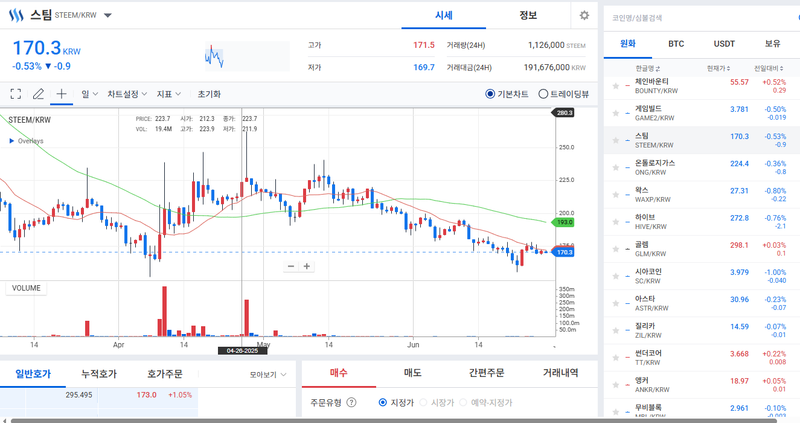This screenshot has height=423, width=800.
Task: Open the STEEM/KRW market selector dropdown
Action: tap(108, 15)
